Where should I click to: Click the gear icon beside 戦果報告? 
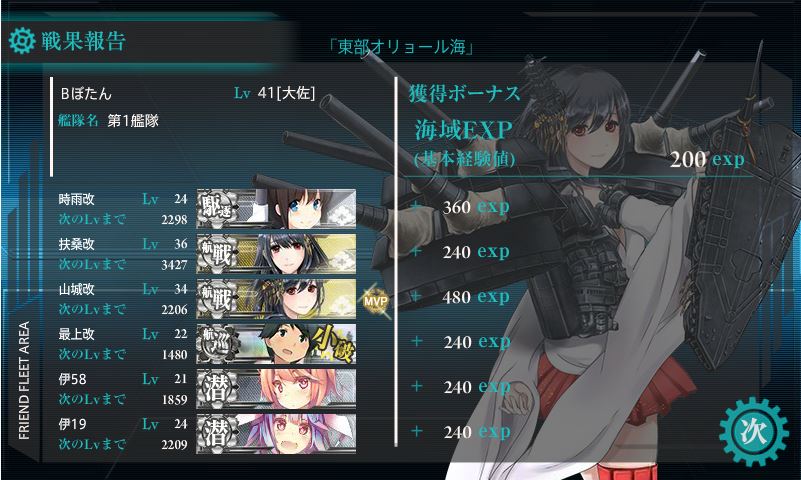pyautogui.click(x=22, y=41)
